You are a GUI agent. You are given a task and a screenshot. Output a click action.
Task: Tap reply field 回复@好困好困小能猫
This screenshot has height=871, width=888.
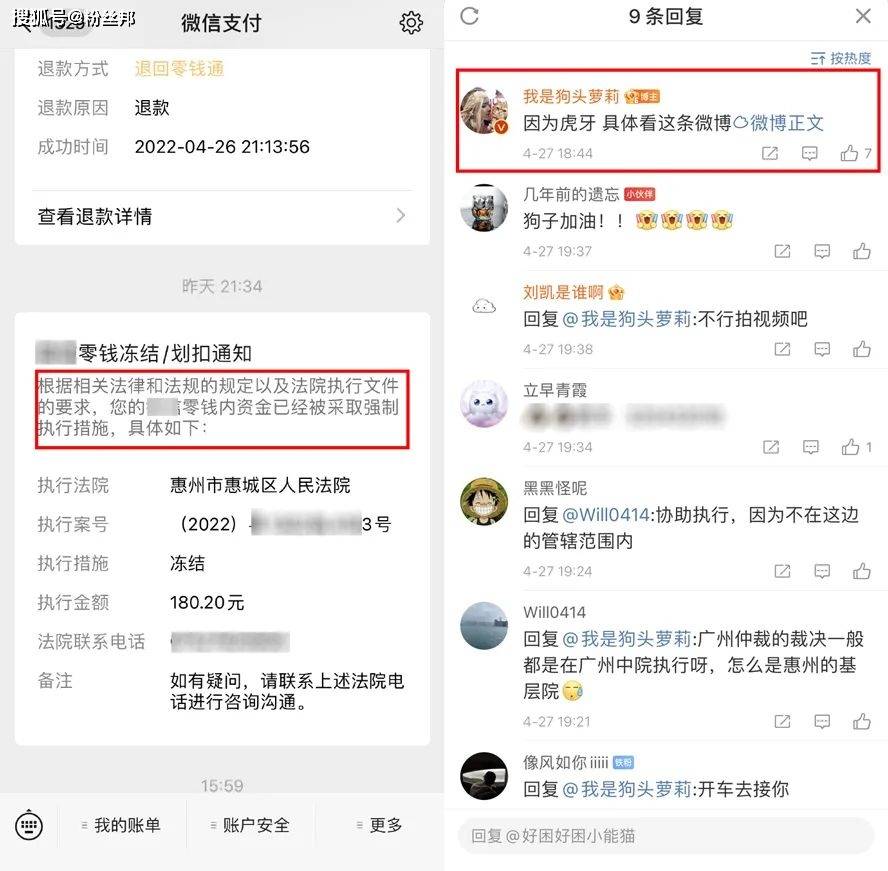coord(665,836)
